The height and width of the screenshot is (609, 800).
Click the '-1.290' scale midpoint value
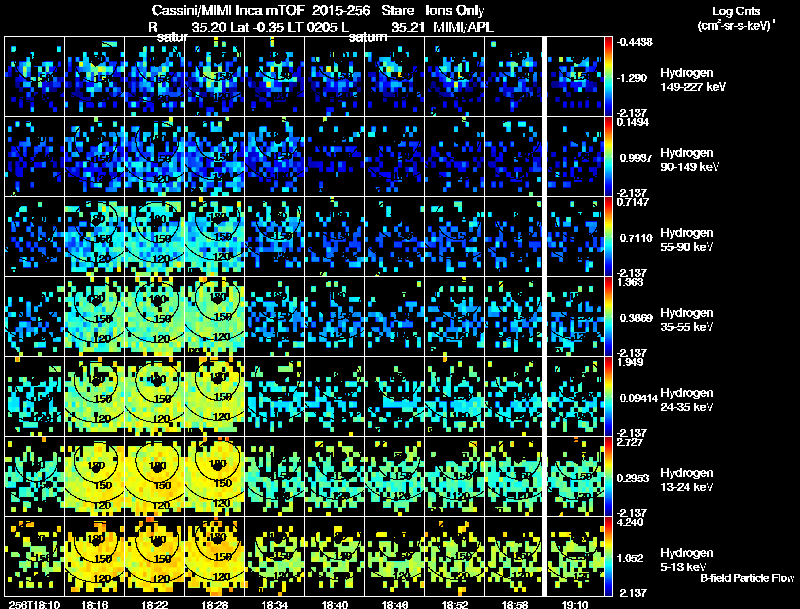click(x=633, y=78)
